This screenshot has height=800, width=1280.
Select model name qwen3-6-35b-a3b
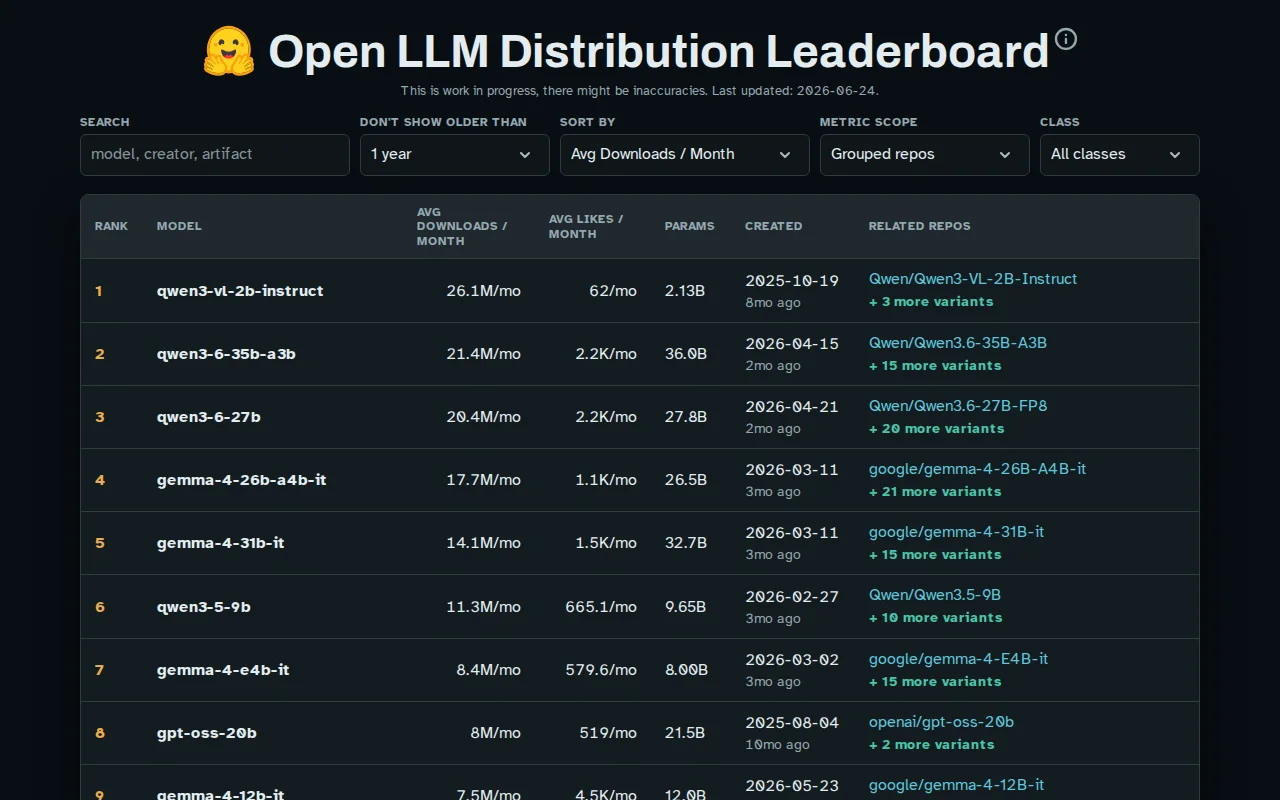pos(226,354)
